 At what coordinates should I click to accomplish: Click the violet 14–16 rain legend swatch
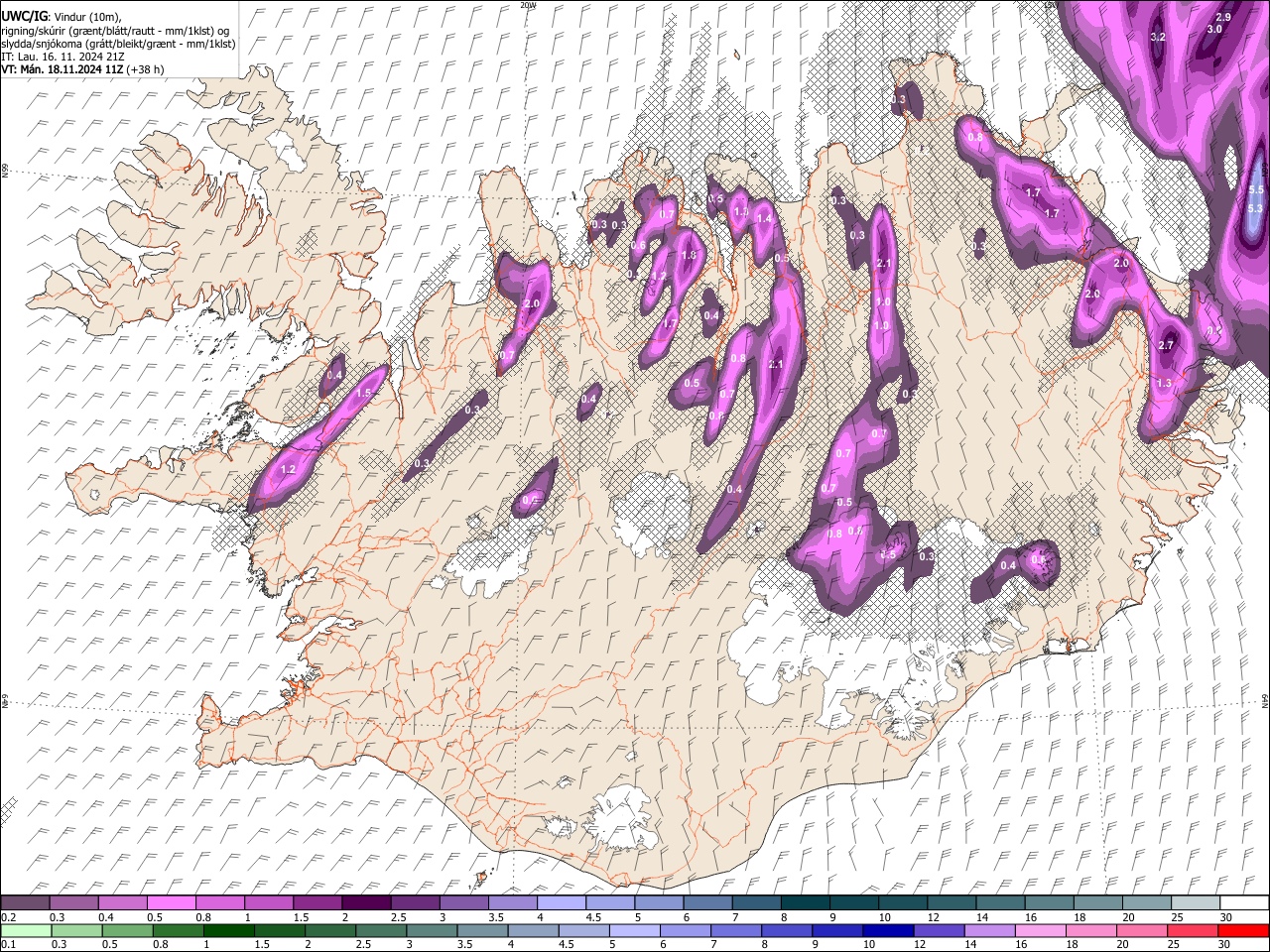pos(990,930)
